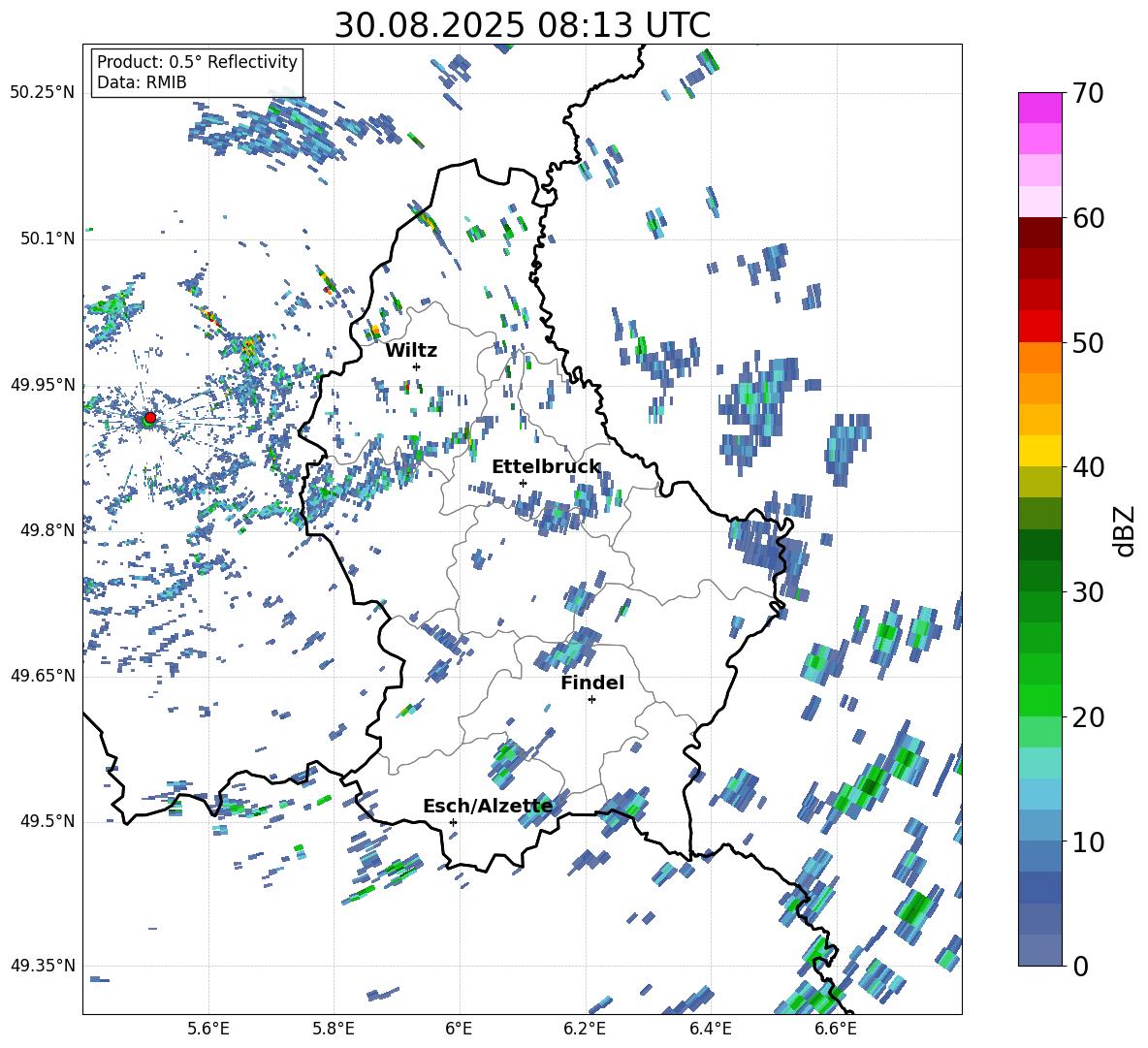Click the 49.95°N latitude label

click(x=43, y=384)
